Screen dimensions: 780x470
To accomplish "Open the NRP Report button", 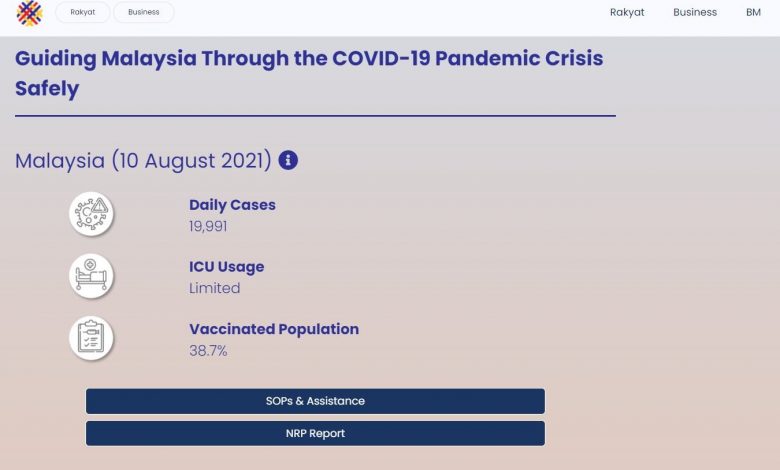I will point(315,433).
